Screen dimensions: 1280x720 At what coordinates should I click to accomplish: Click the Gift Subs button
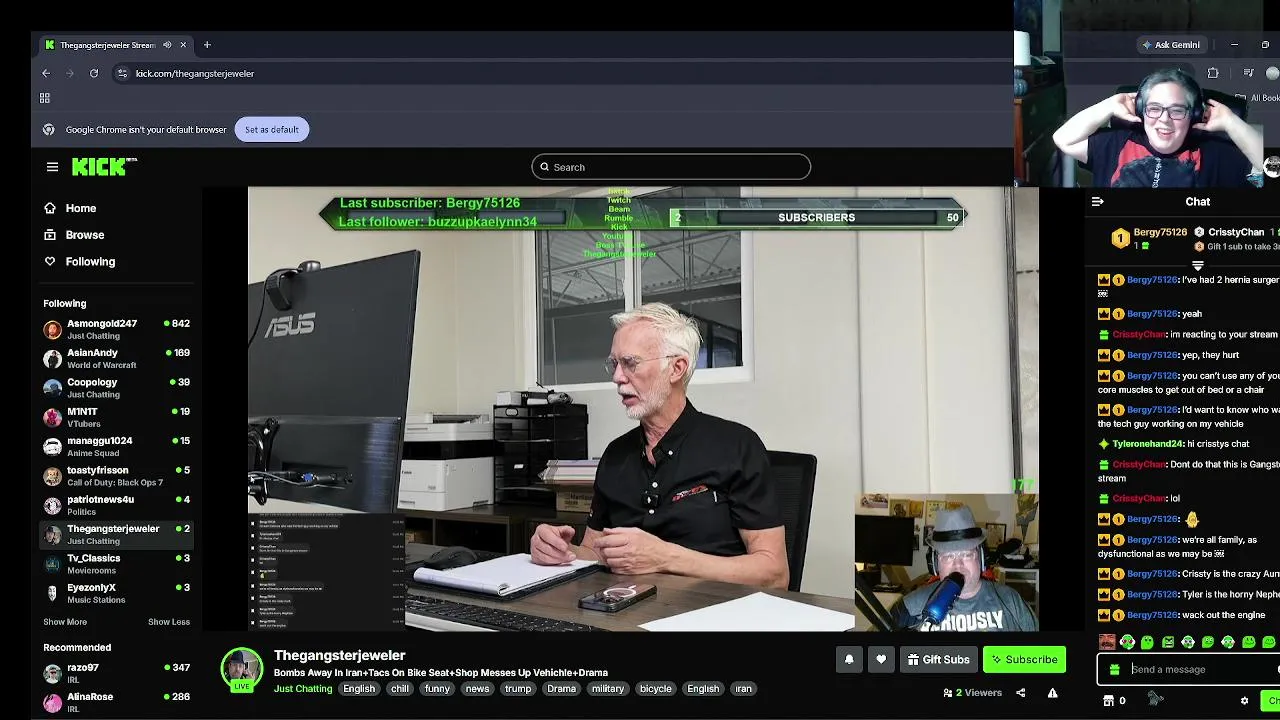[x=939, y=660]
